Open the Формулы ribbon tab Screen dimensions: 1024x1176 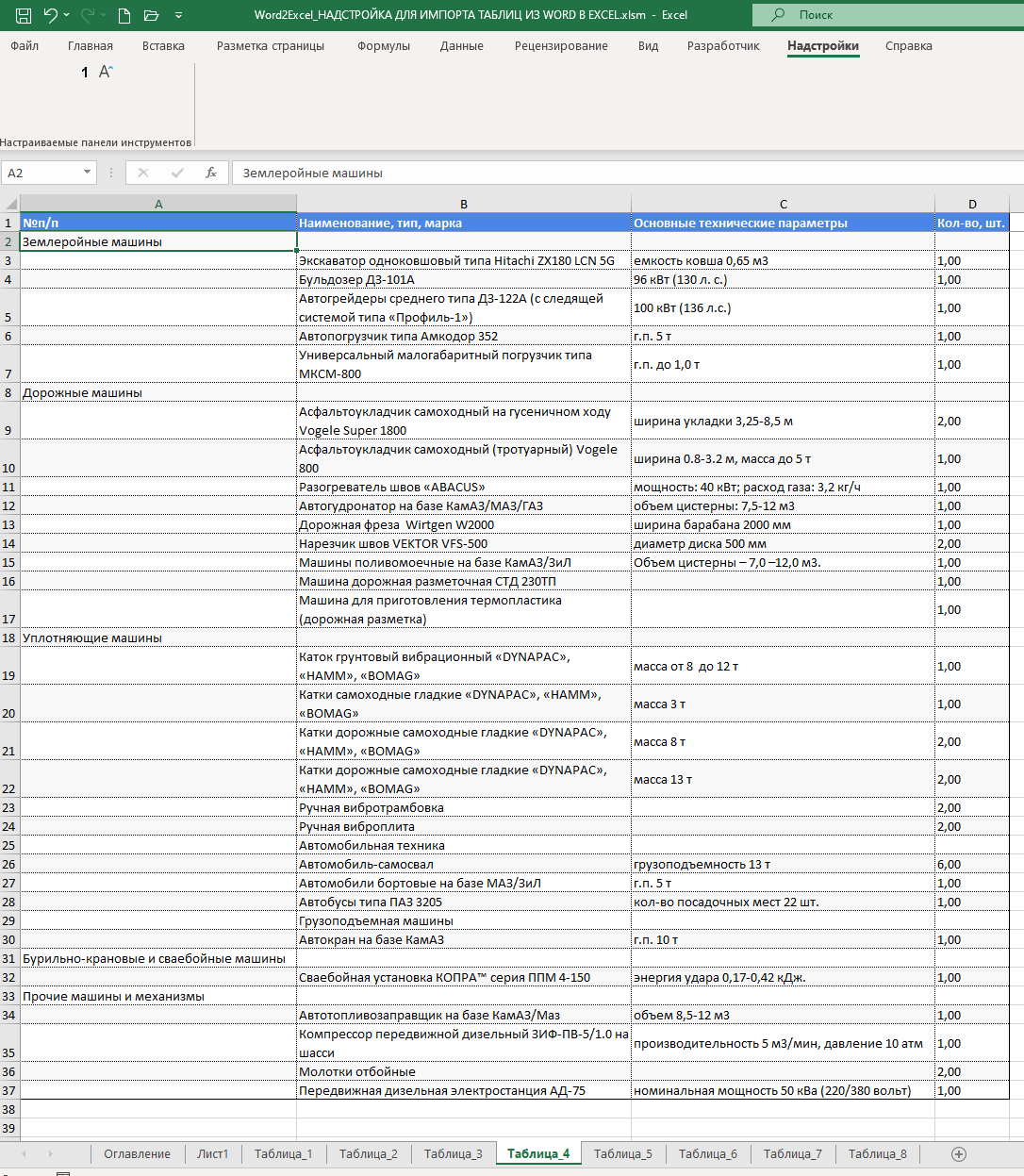click(x=384, y=46)
